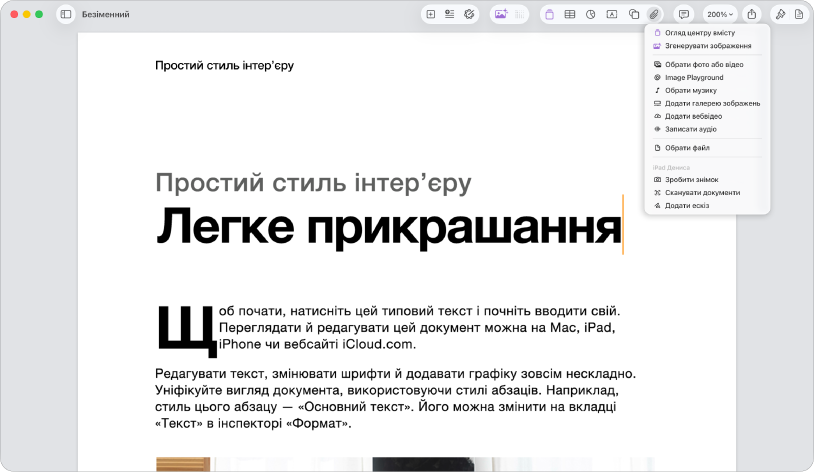Viewport: 814px width, 473px height.
Task: Insert a chart using the pie Chart icon
Action: click(x=590, y=15)
